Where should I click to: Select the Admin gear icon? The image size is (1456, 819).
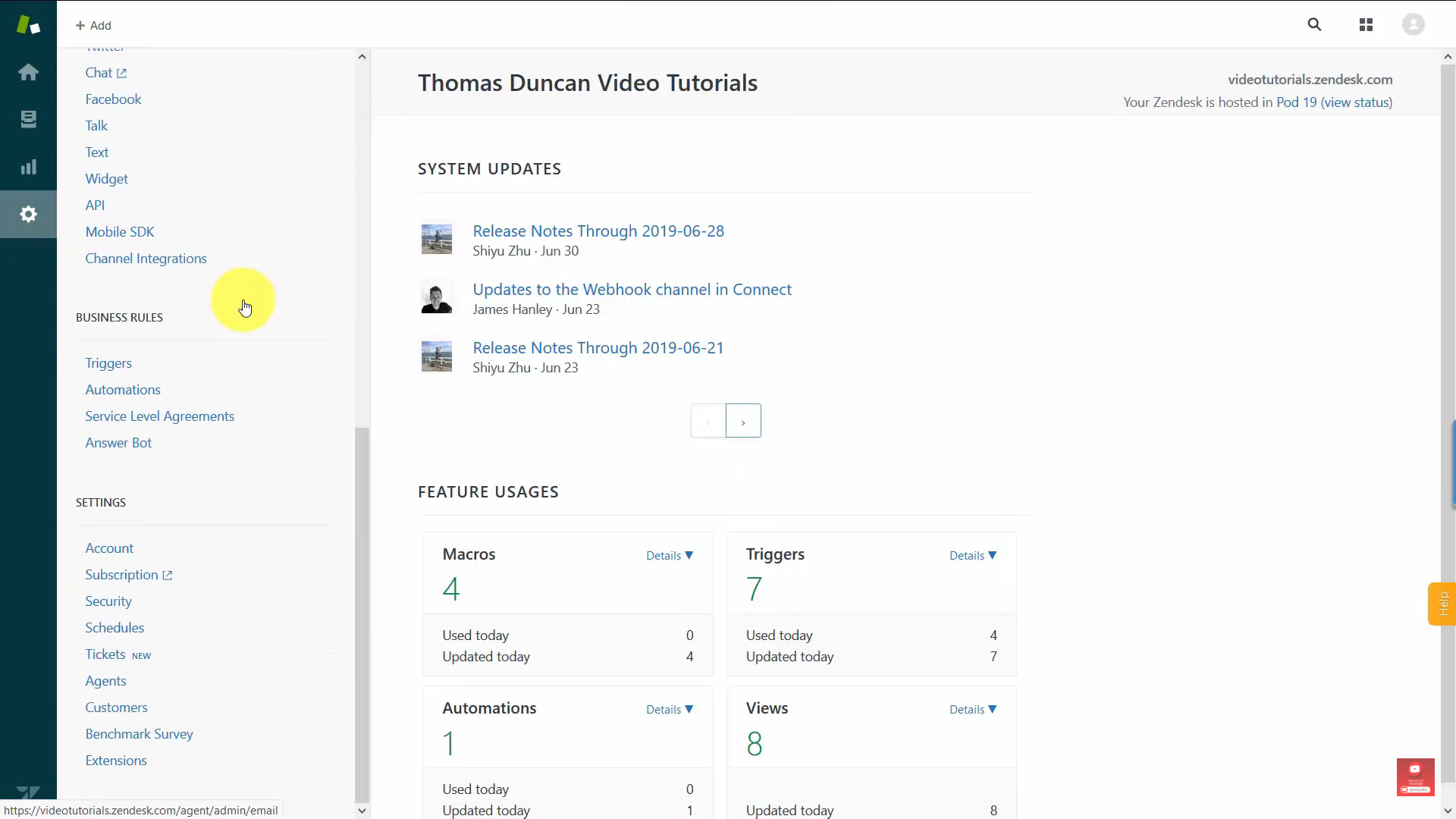[28, 214]
